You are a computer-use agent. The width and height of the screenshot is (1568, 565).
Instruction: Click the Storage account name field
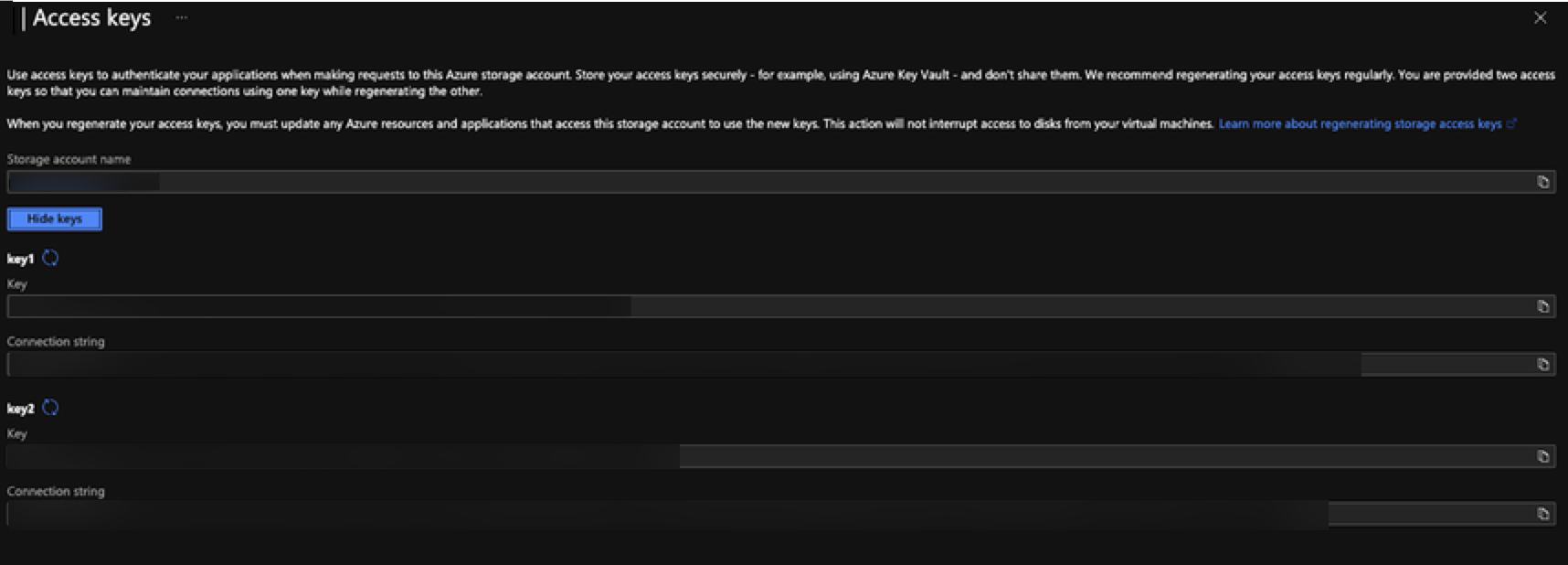tap(768, 182)
